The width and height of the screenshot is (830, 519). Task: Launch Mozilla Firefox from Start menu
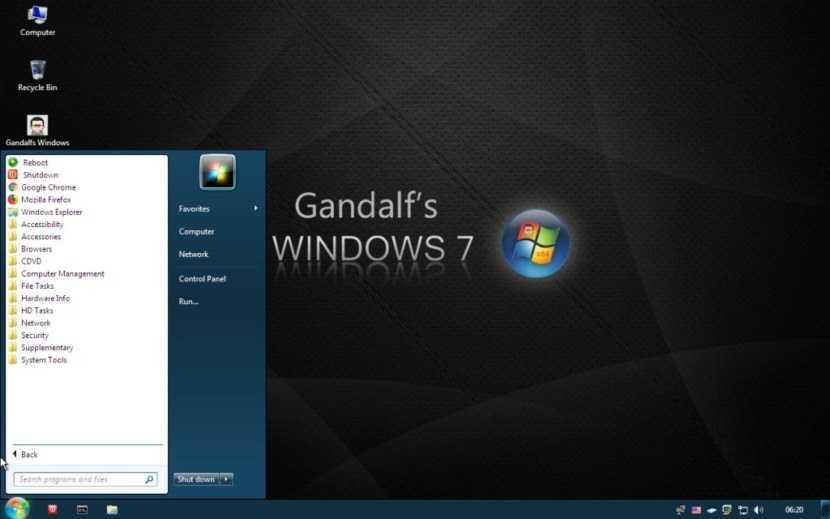click(x=46, y=200)
